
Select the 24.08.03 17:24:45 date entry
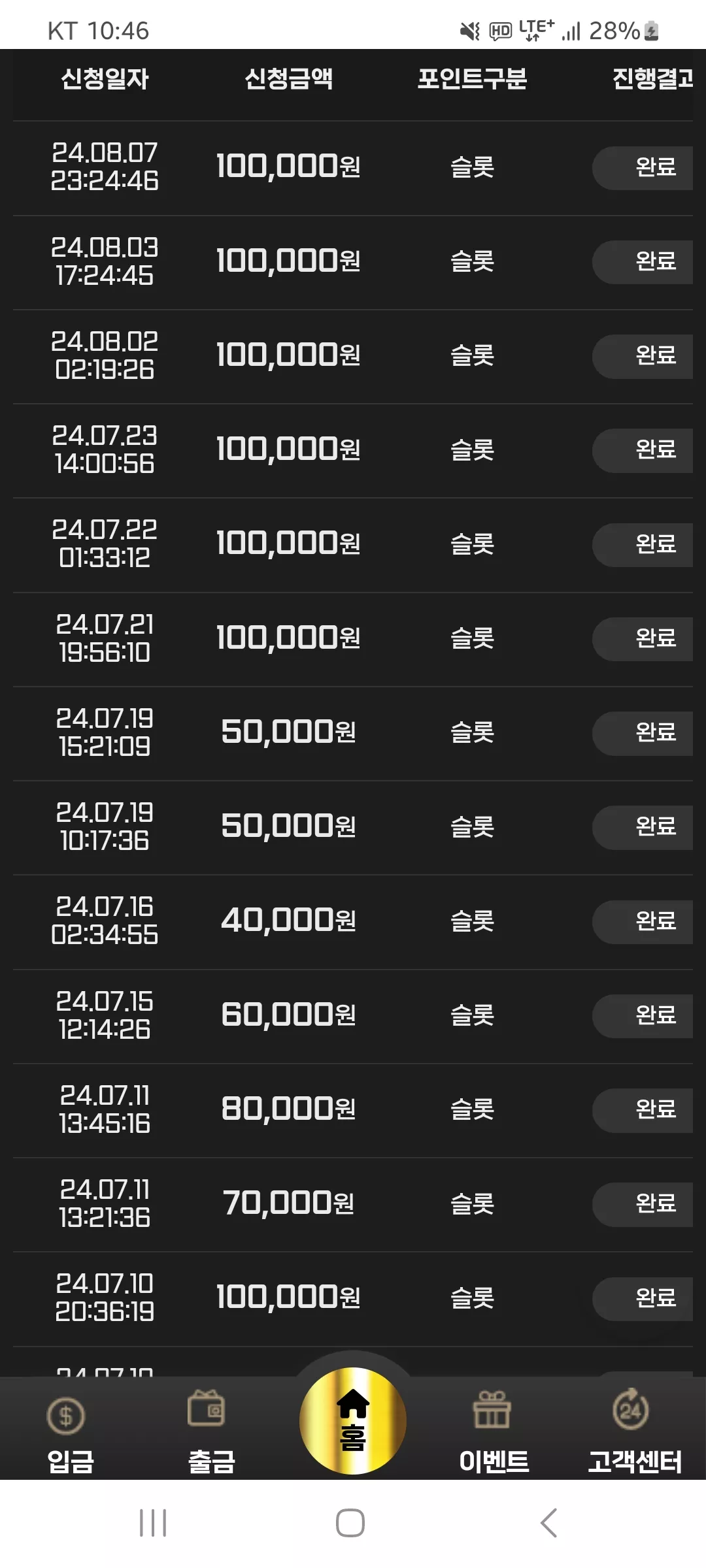pos(105,261)
